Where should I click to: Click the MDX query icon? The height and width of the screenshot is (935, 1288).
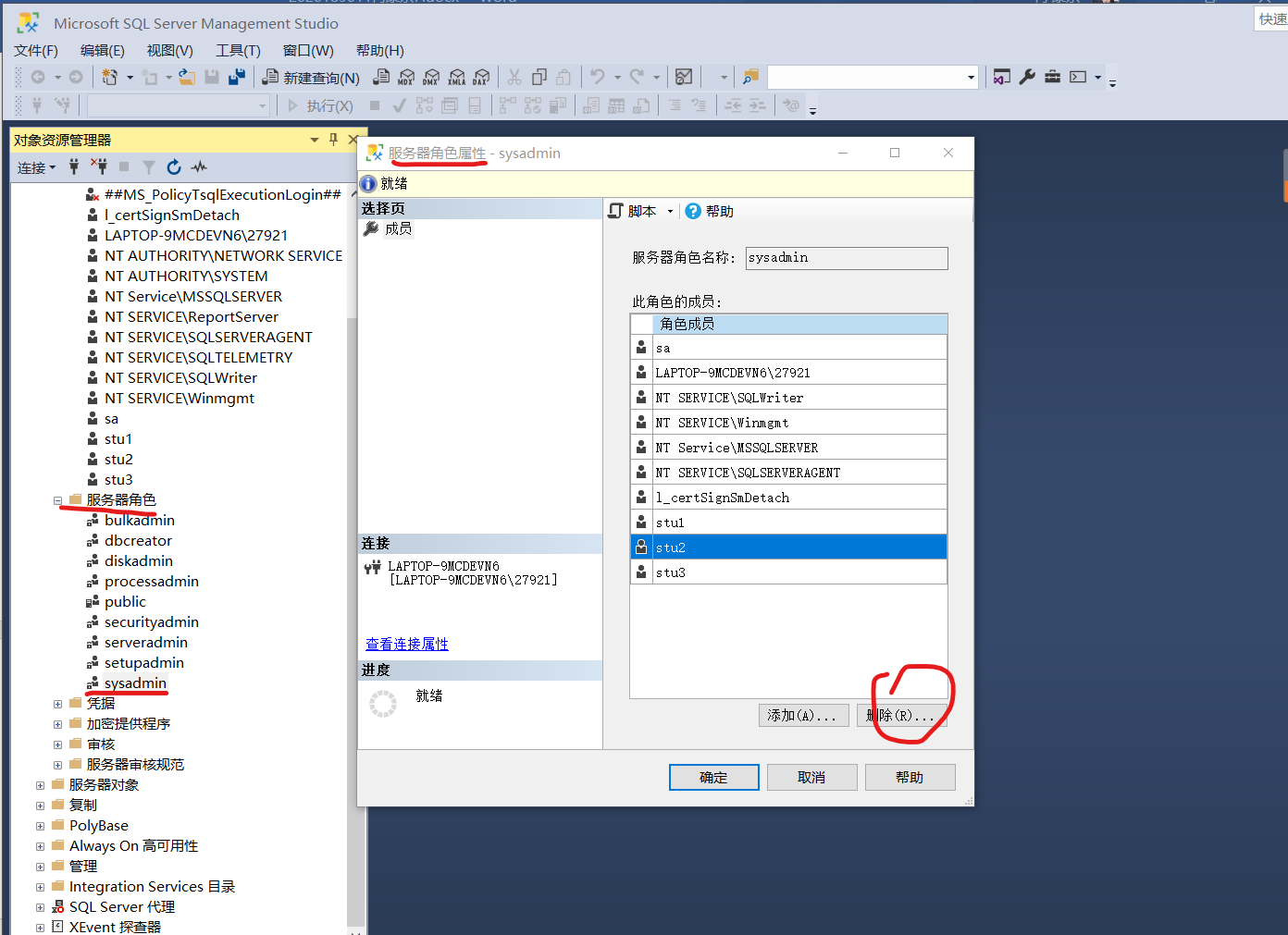pyautogui.click(x=406, y=78)
